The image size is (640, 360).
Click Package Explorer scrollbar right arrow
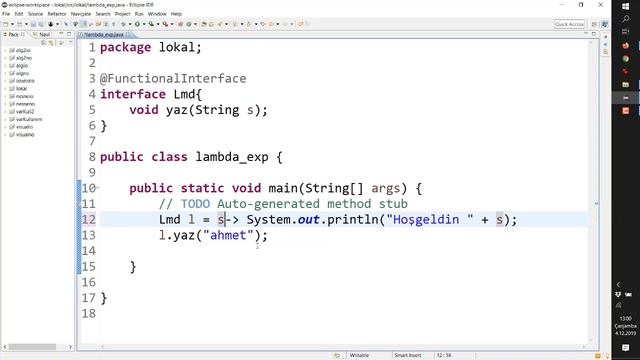coord(70,347)
